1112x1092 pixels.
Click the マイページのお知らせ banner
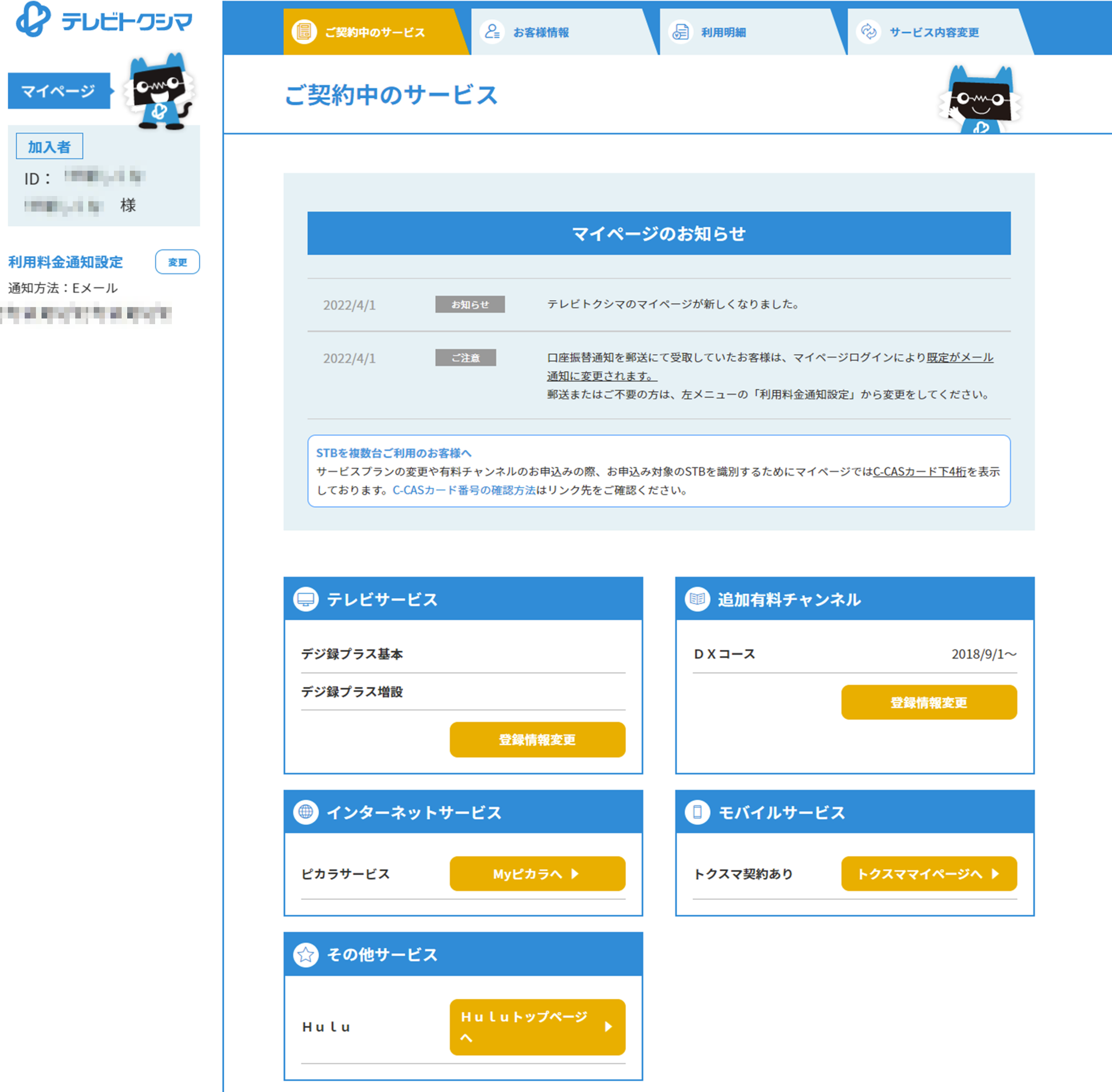tap(659, 233)
